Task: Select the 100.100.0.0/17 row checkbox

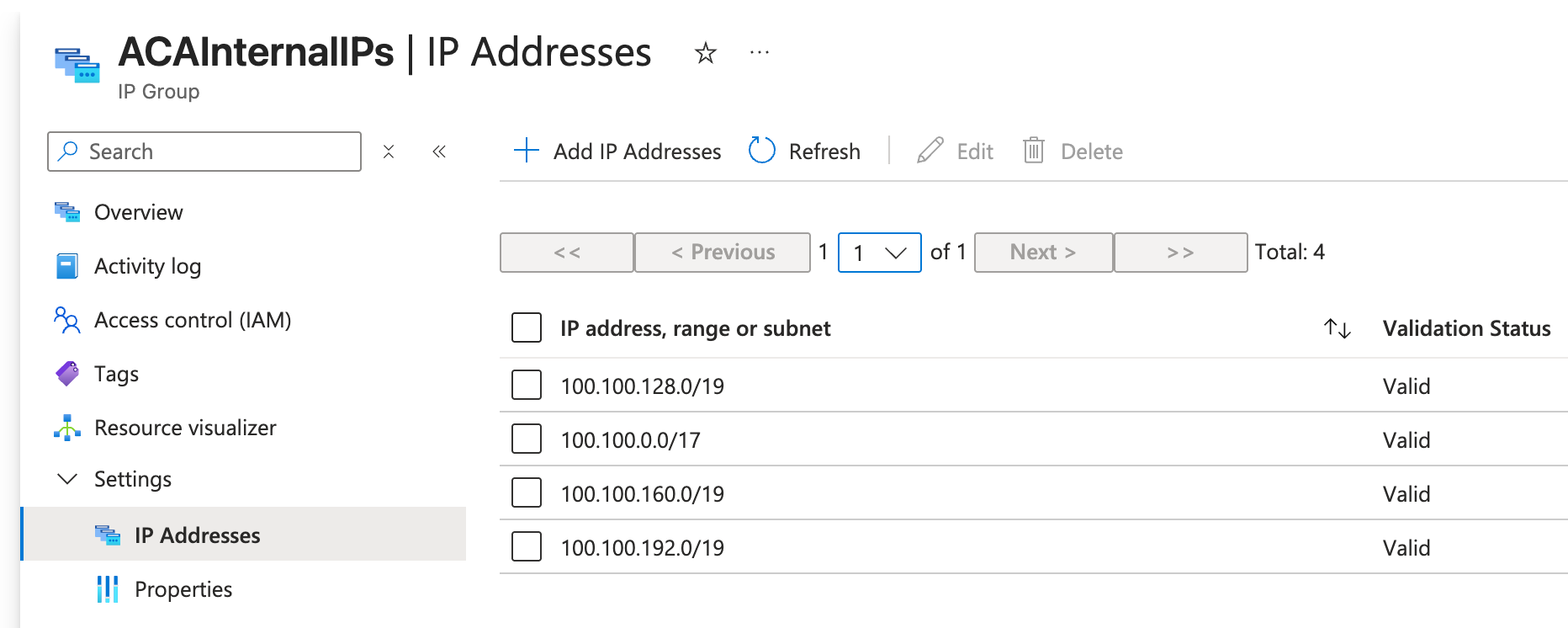Action: tap(527, 439)
